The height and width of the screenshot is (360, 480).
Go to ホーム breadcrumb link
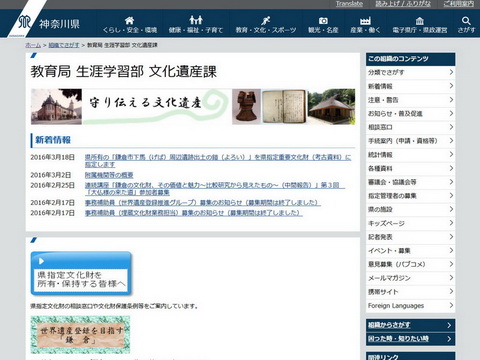[x=33, y=45]
